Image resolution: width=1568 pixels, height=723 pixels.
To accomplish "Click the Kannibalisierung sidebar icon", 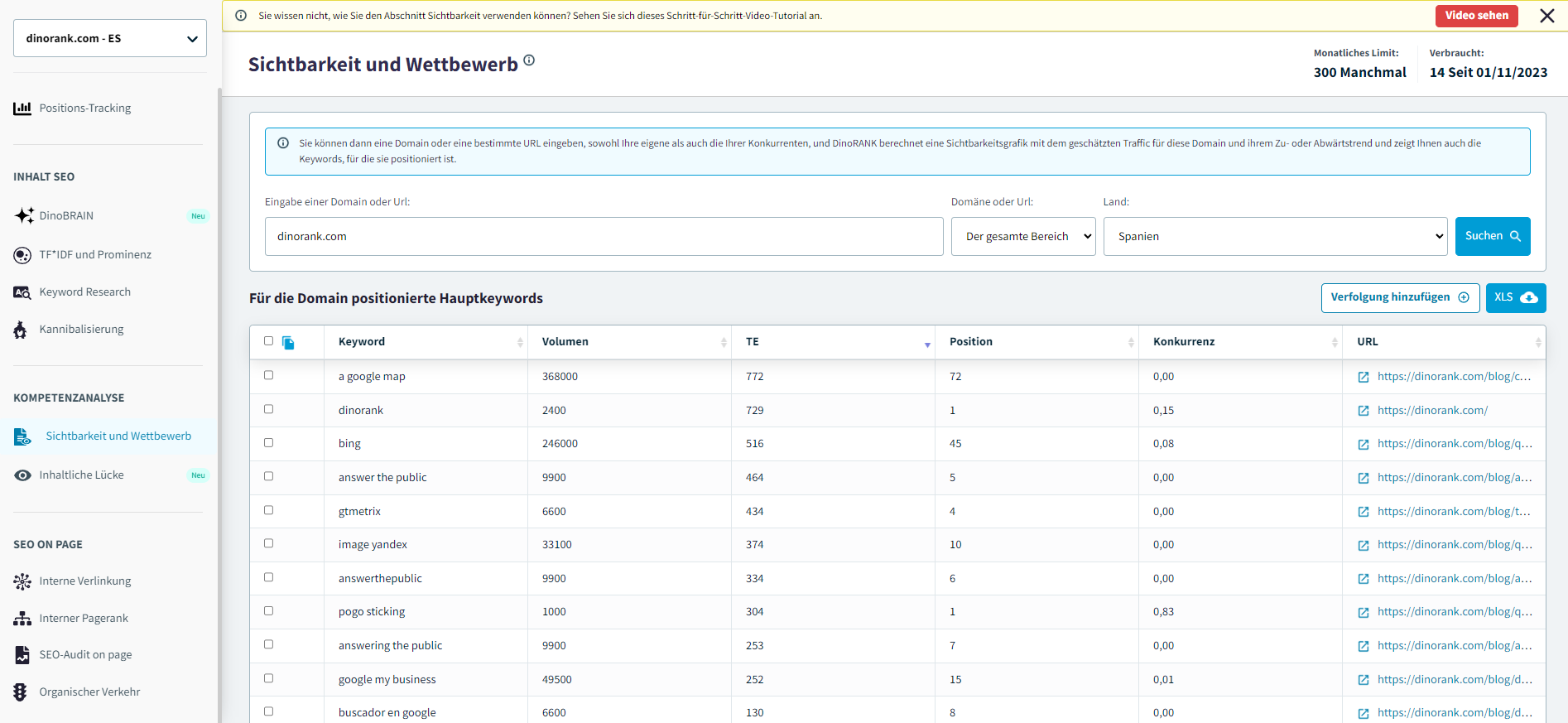I will pyautogui.click(x=21, y=330).
